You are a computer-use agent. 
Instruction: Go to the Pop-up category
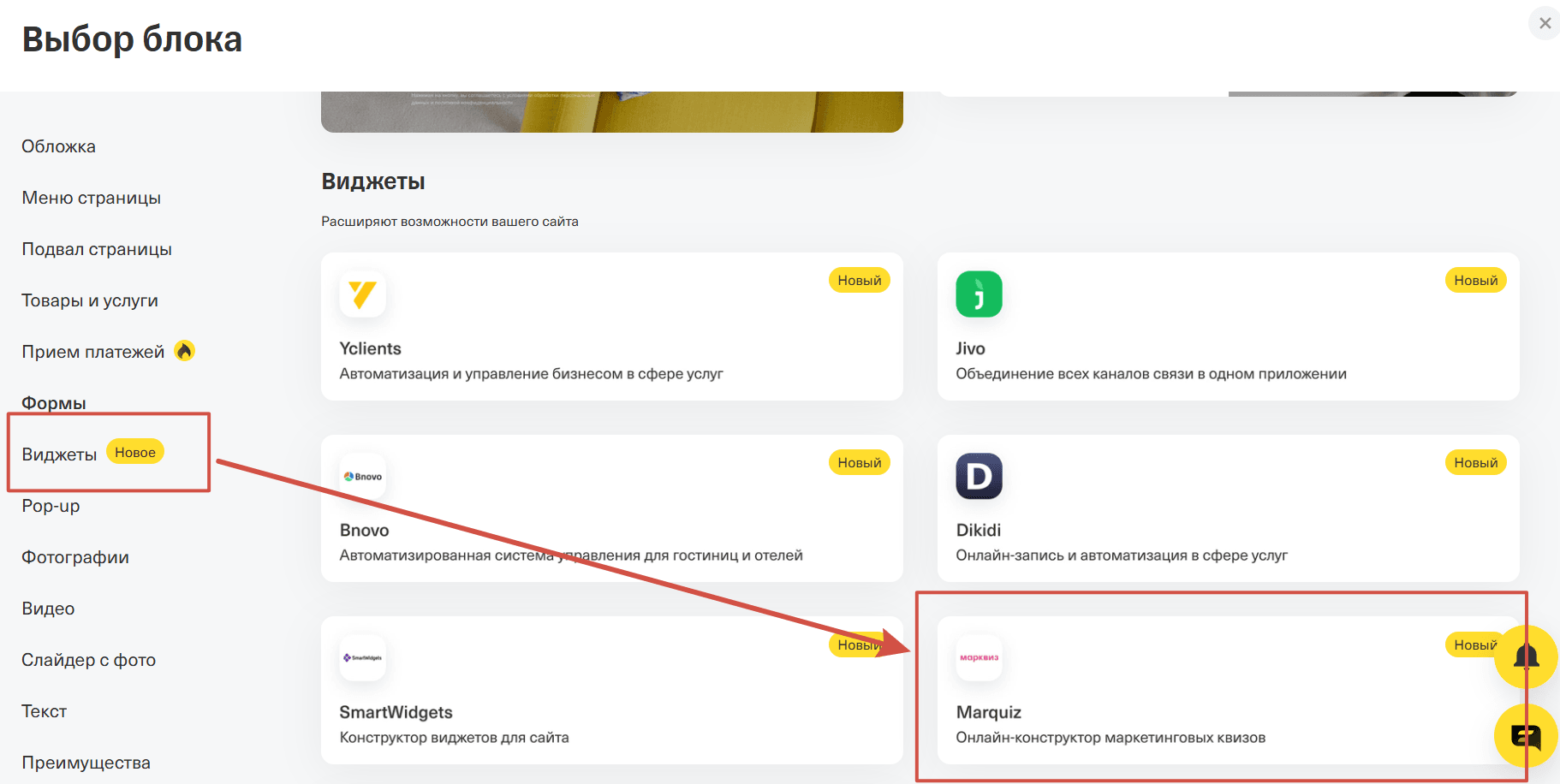tap(51, 506)
